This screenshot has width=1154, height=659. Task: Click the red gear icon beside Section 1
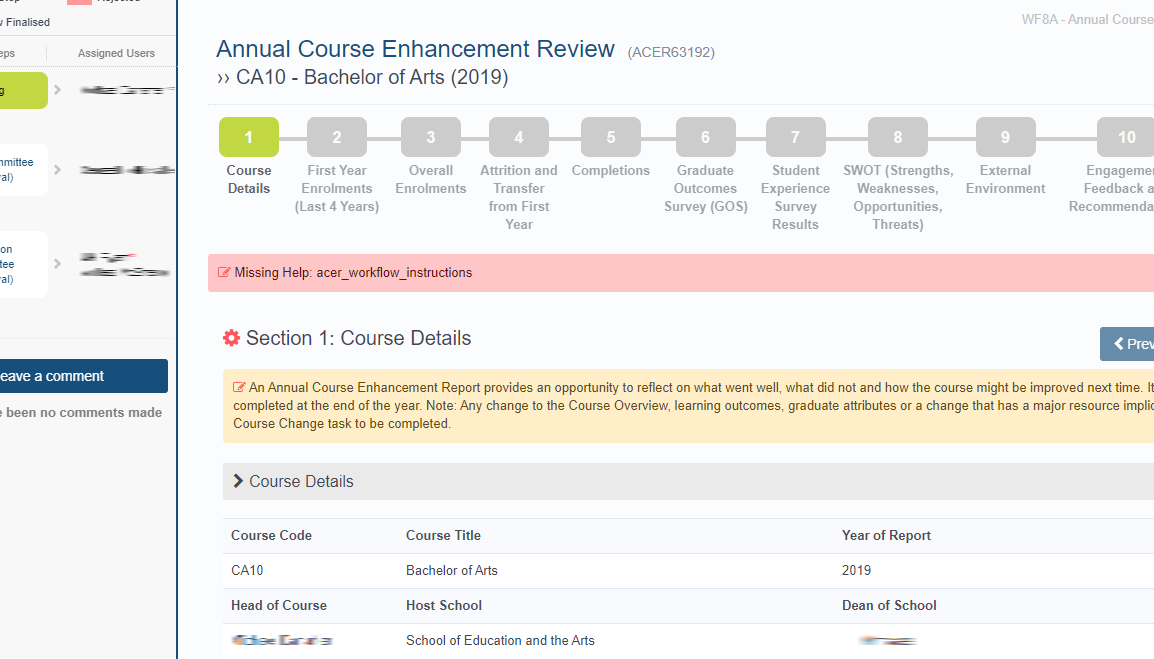tap(231, 338)
